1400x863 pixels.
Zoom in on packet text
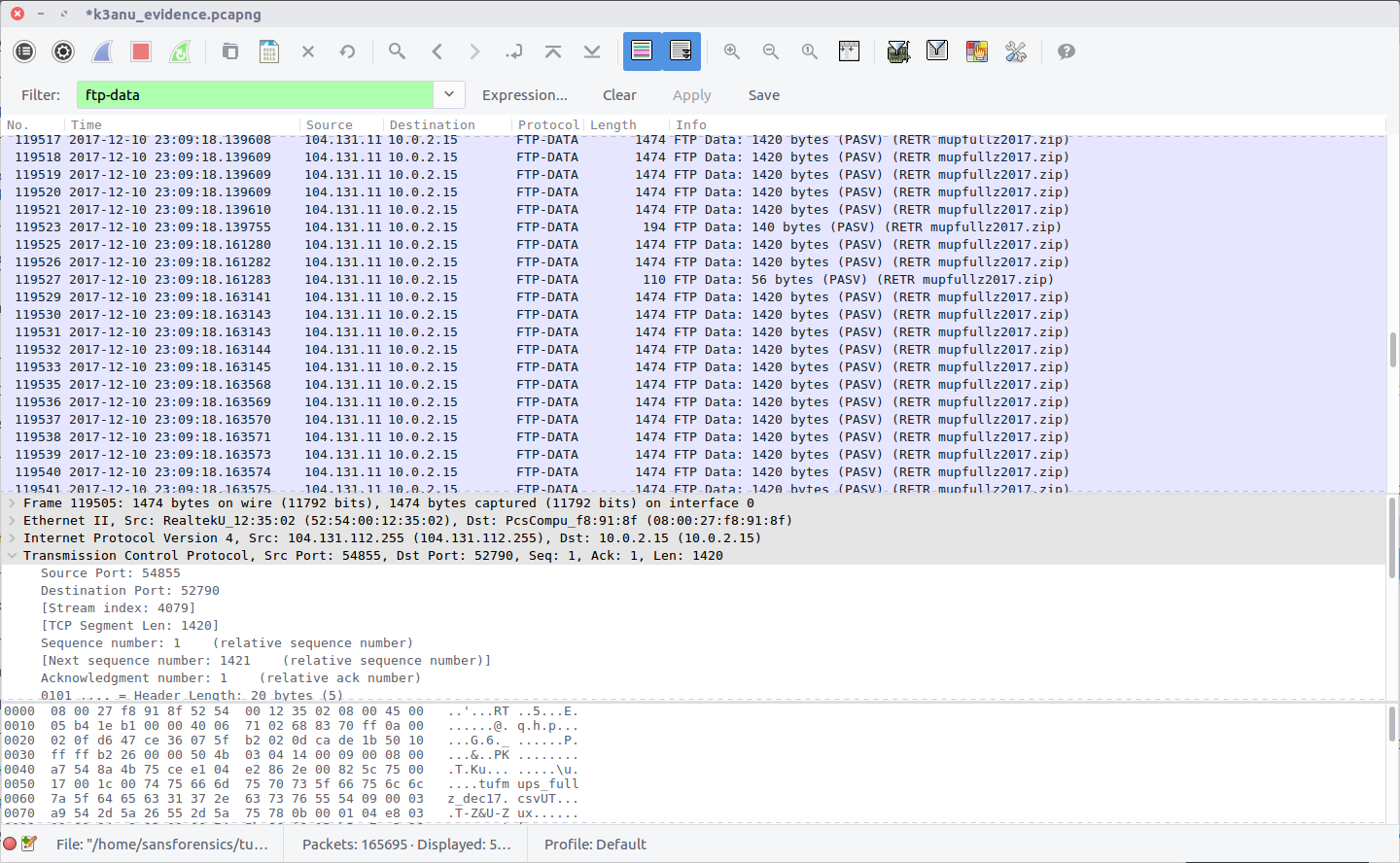click(732, 52)
